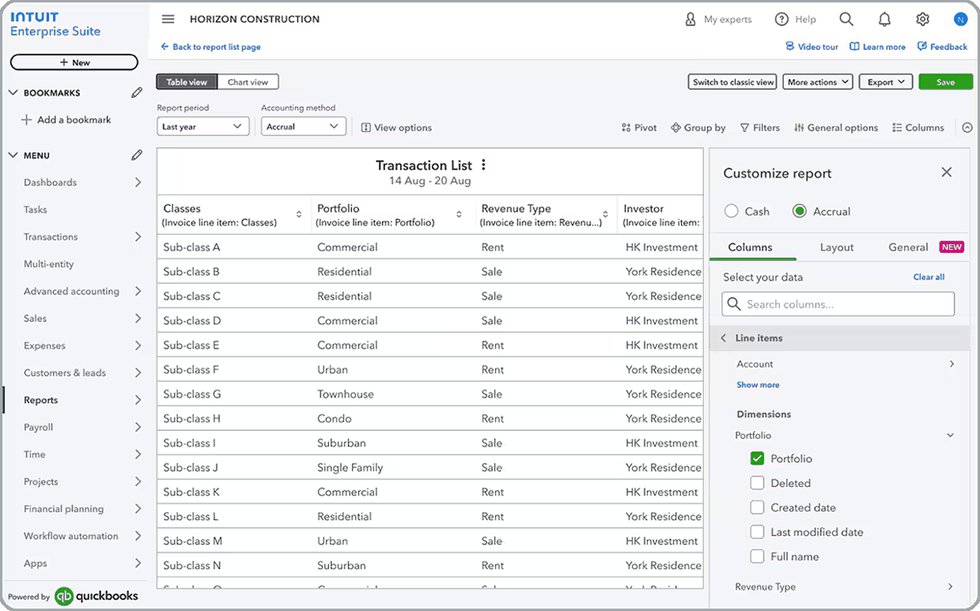Open the Accounting method dropdown
980x611 pixels.
tap(303, 127)
